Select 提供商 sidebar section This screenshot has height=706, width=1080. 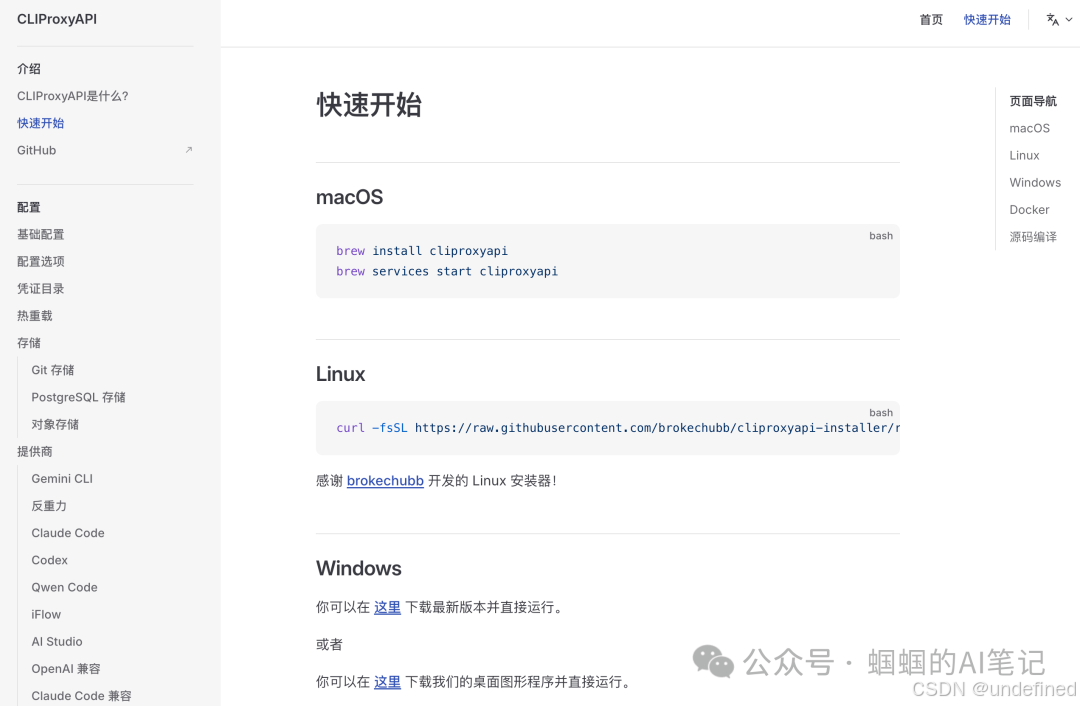[34, 451]
